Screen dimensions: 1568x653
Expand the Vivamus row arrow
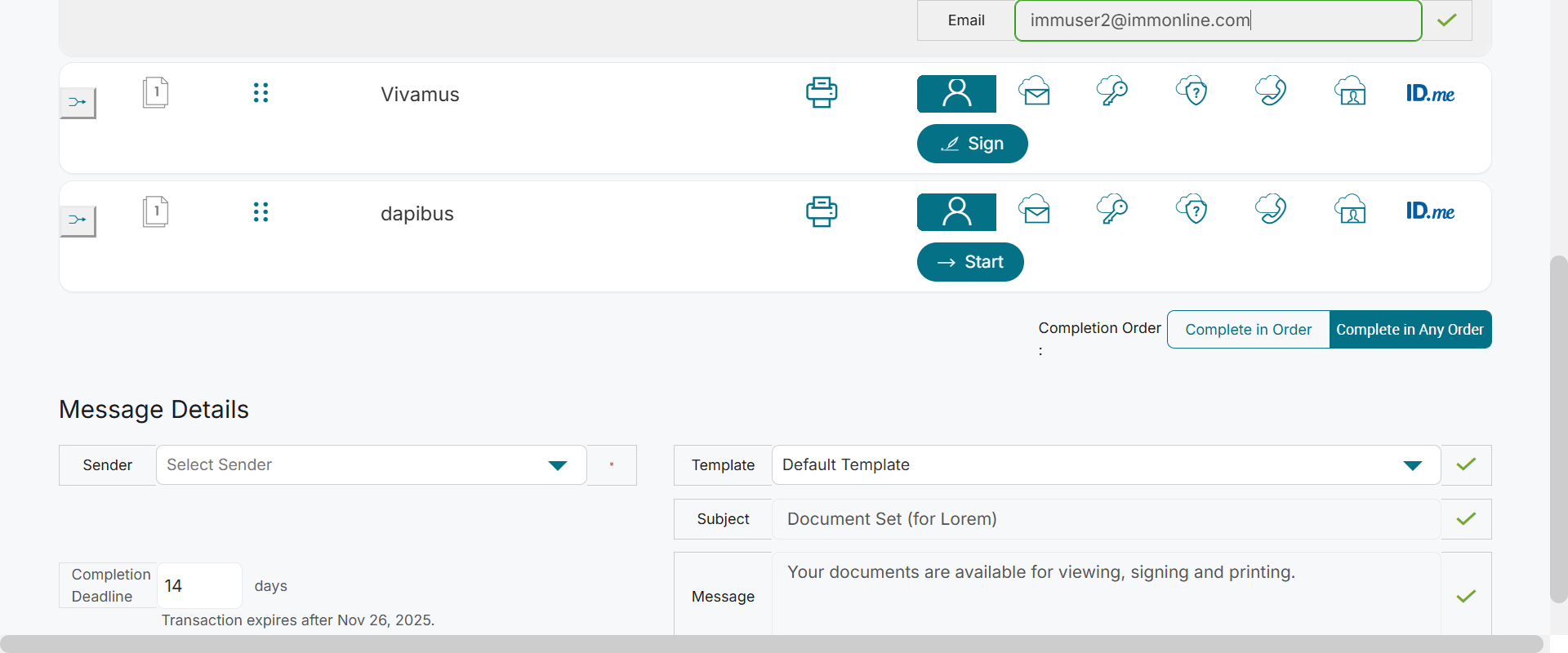click(78, 103)
